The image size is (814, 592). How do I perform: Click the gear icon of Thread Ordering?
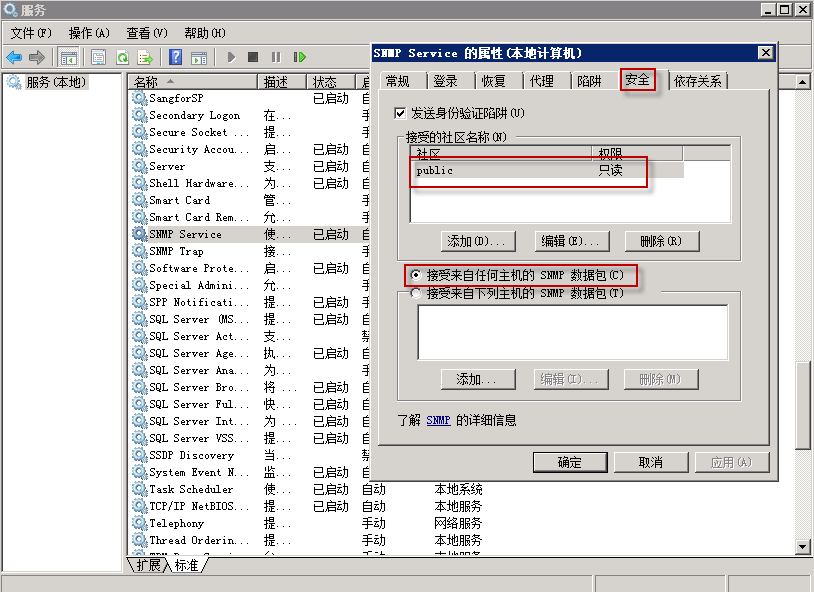click(x=139, y=541)
